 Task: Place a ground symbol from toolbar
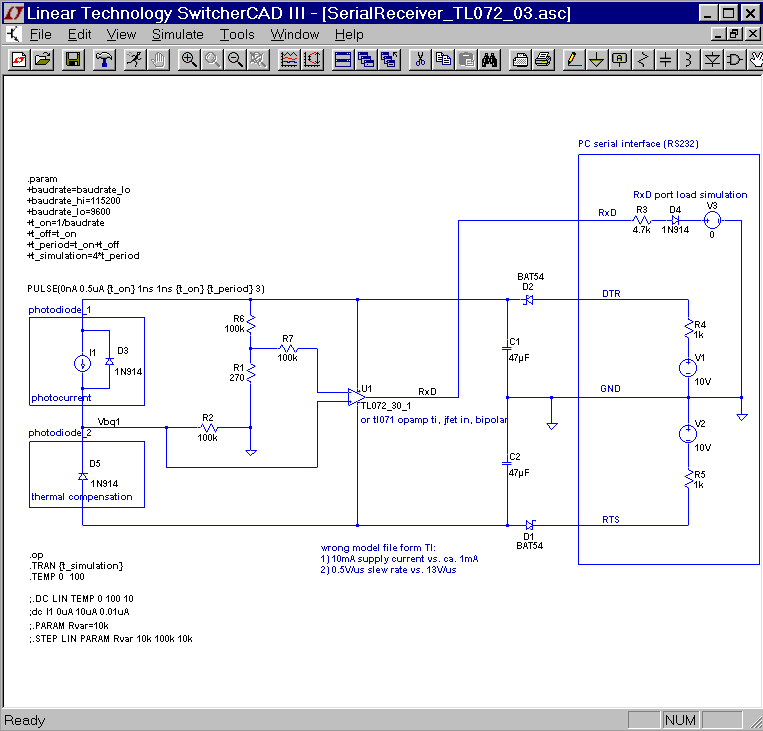tap(596, 59)
